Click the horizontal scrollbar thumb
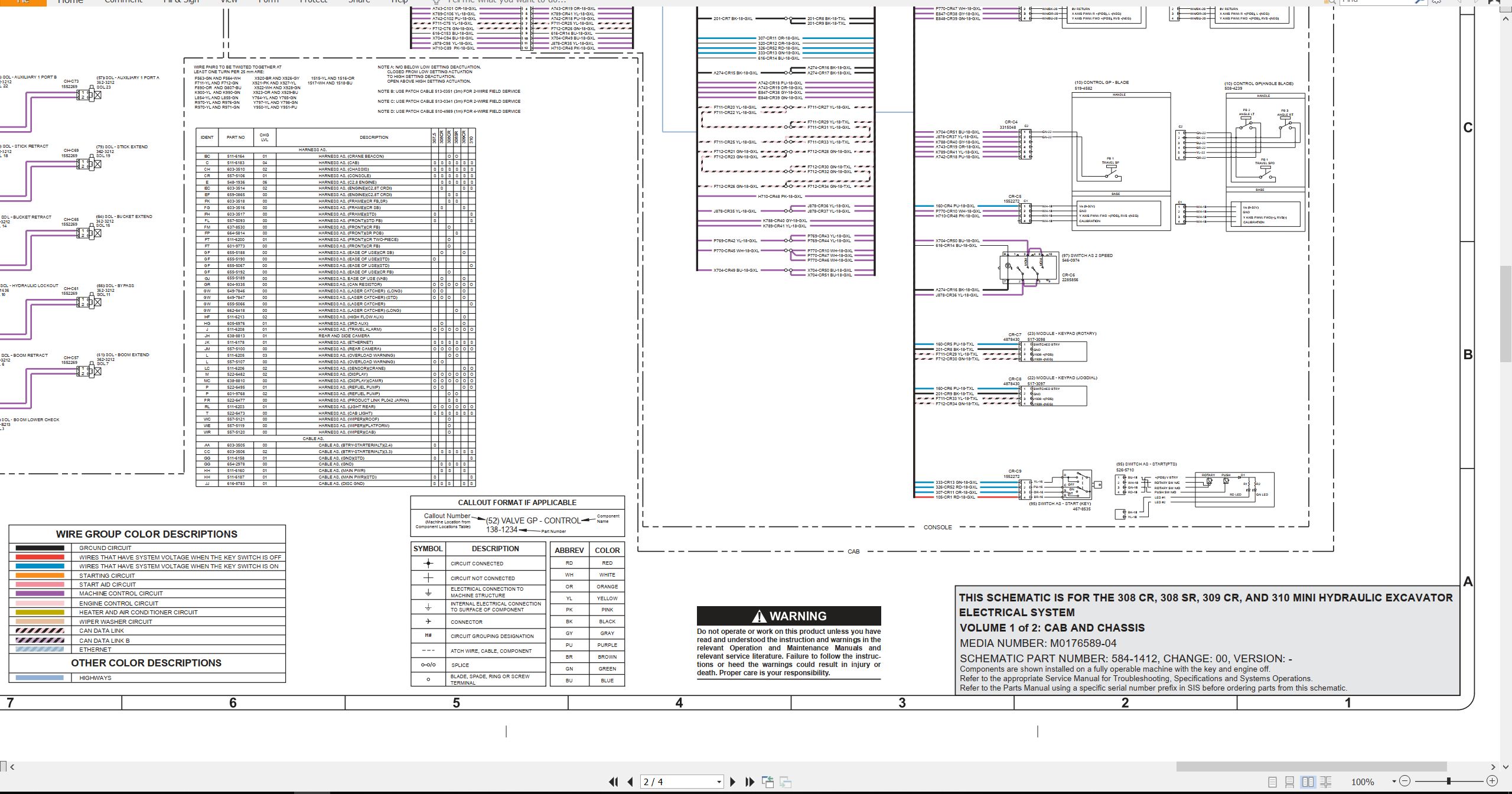Screen dimensions: 1512x794 point(1311,767)
